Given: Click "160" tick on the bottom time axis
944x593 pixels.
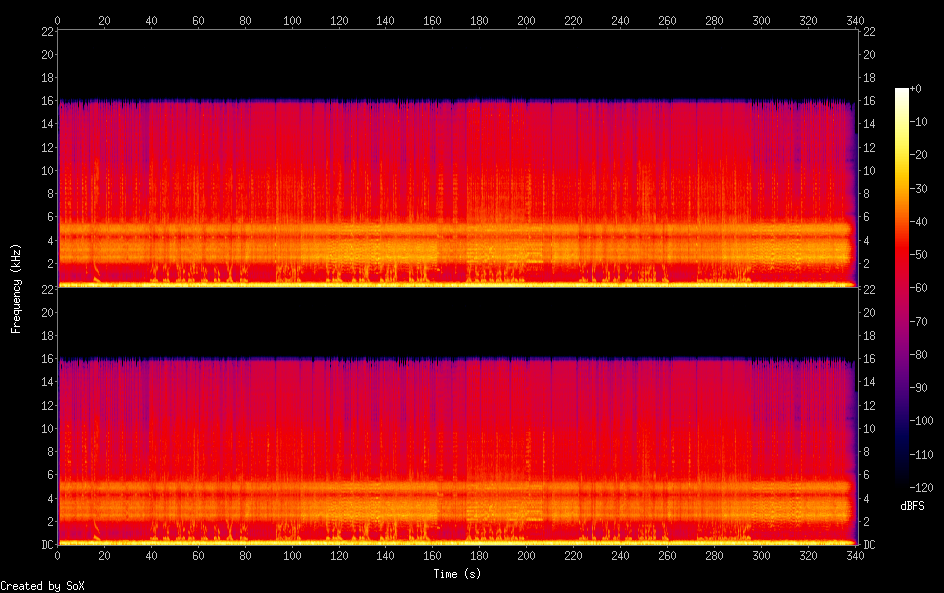Looking at the screenshot, I should [432, 556].
